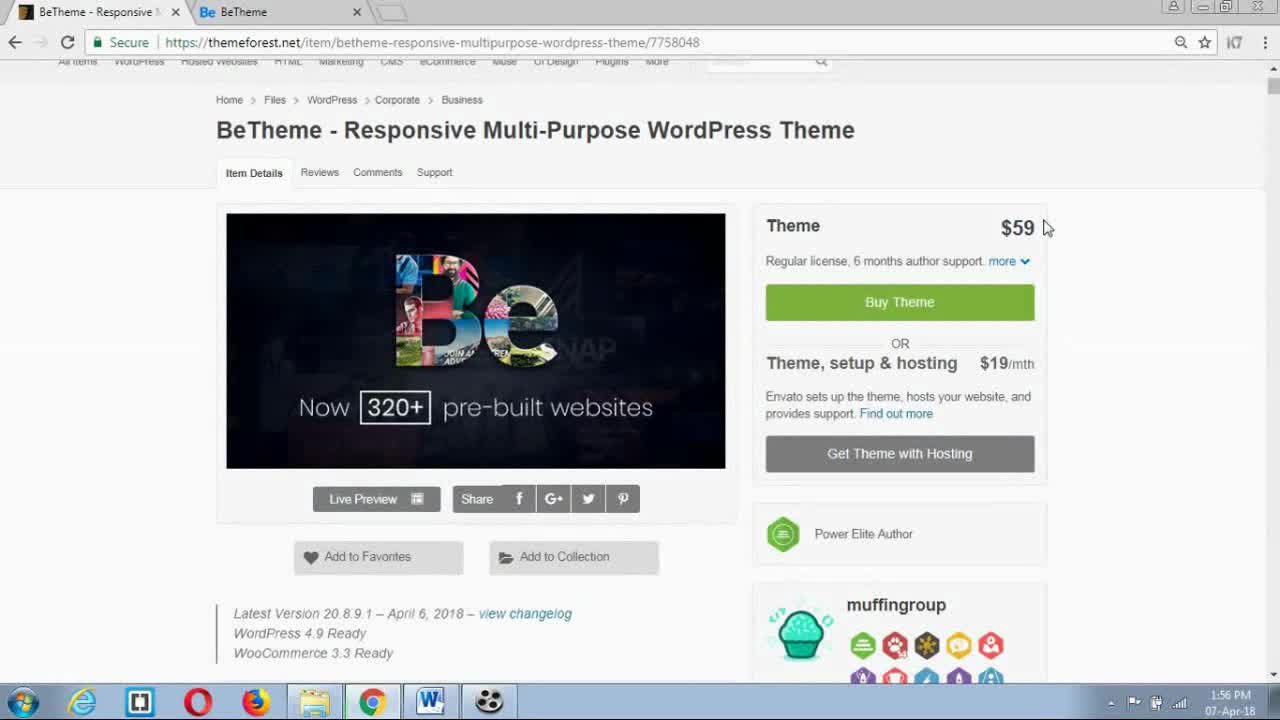
Task: Click the Power Elite Author badge icon
Action: click(x=783, y=534)
